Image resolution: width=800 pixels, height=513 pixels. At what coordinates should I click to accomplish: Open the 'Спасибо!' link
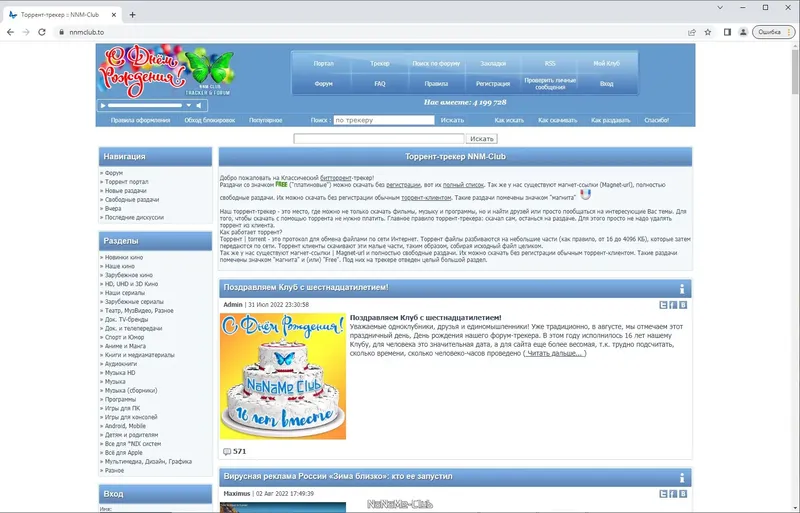tap(657, 120)
